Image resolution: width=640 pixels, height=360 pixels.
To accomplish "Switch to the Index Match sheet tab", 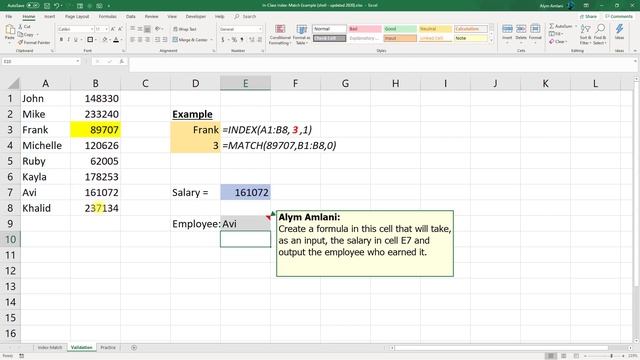I will 50,347.
